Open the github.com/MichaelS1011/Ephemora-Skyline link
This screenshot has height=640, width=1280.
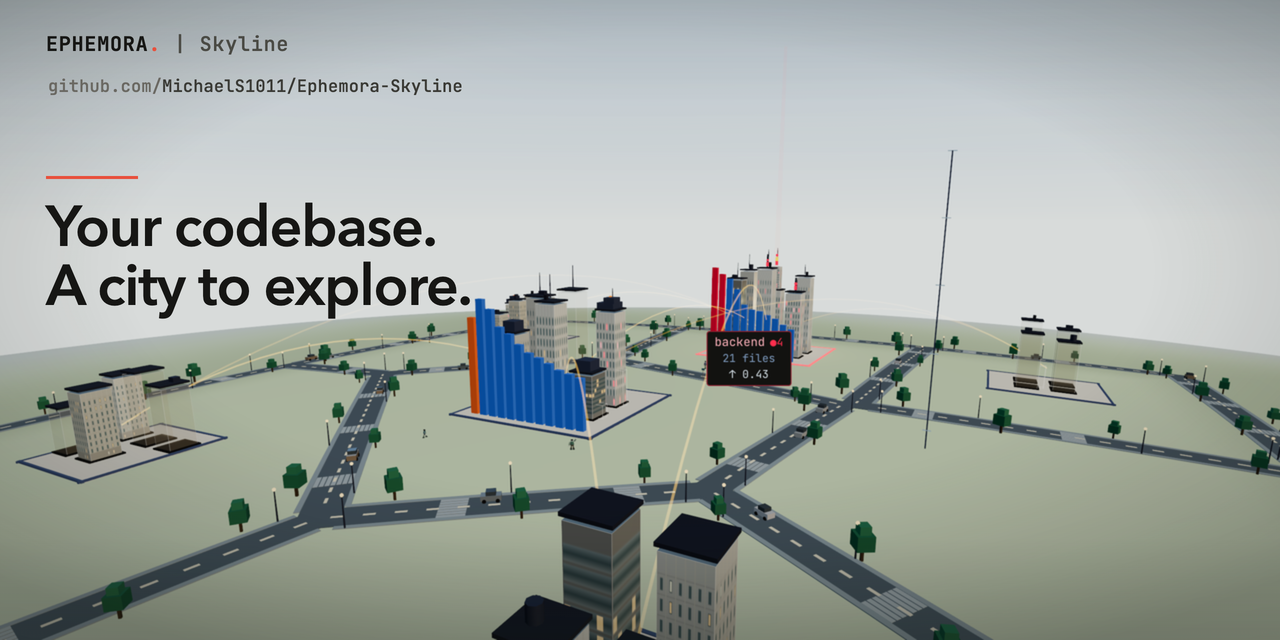pos(255,86)
